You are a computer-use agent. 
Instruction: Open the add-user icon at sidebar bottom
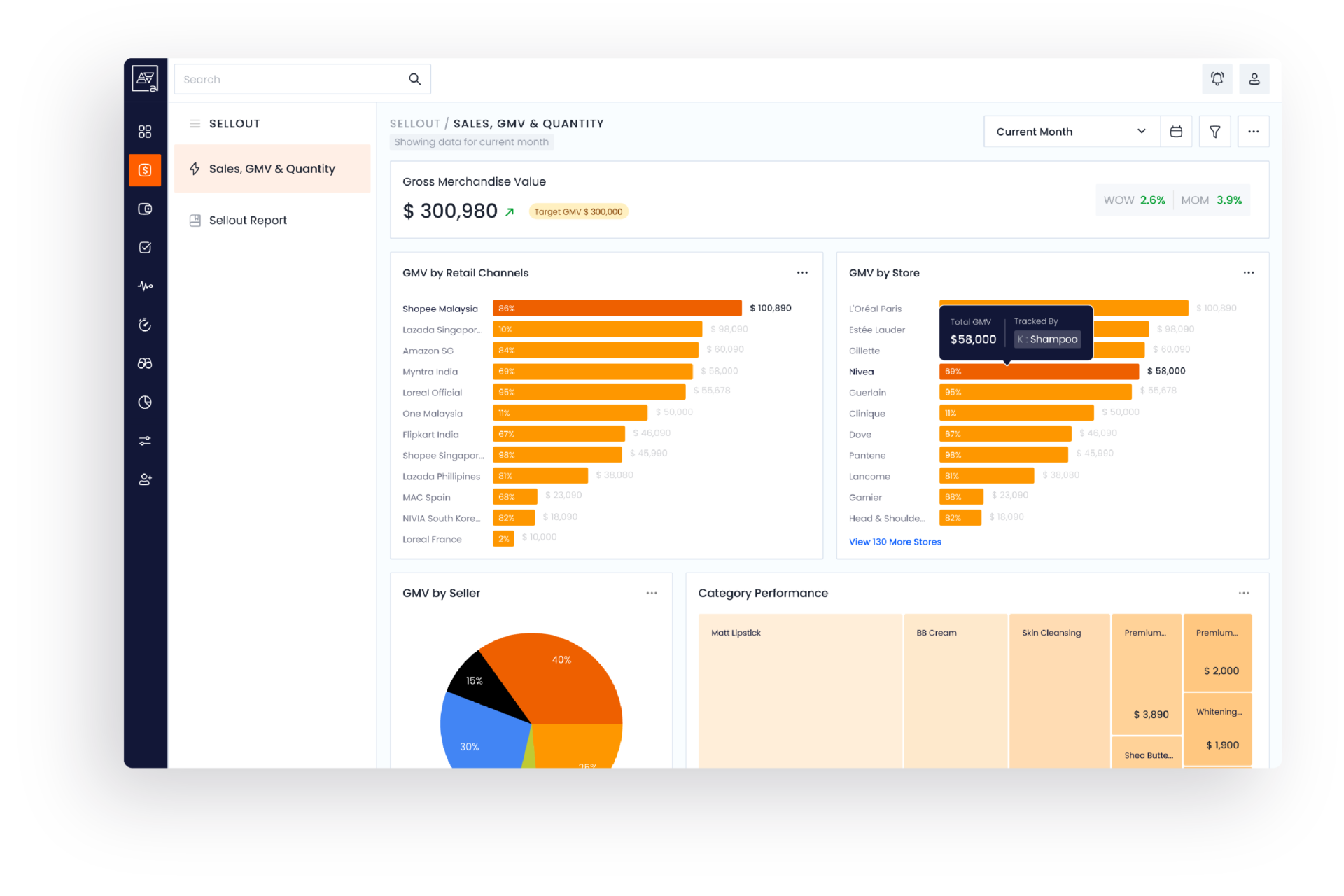tap(145, 479)
